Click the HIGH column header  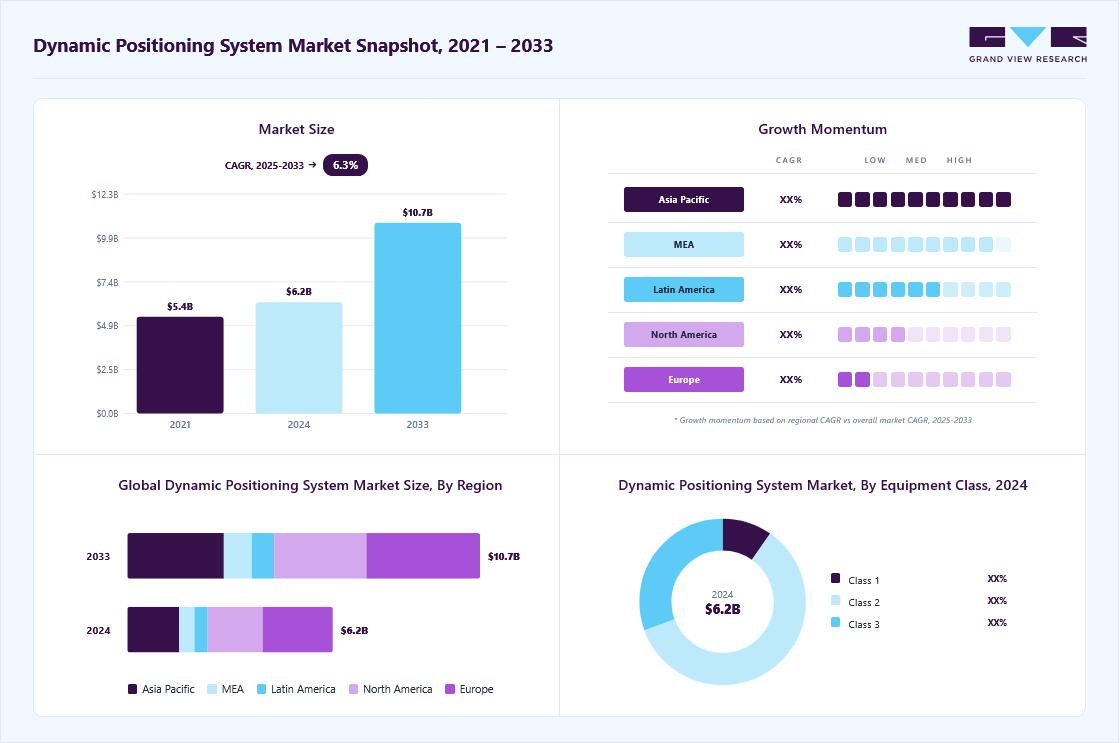pos(959,161)
